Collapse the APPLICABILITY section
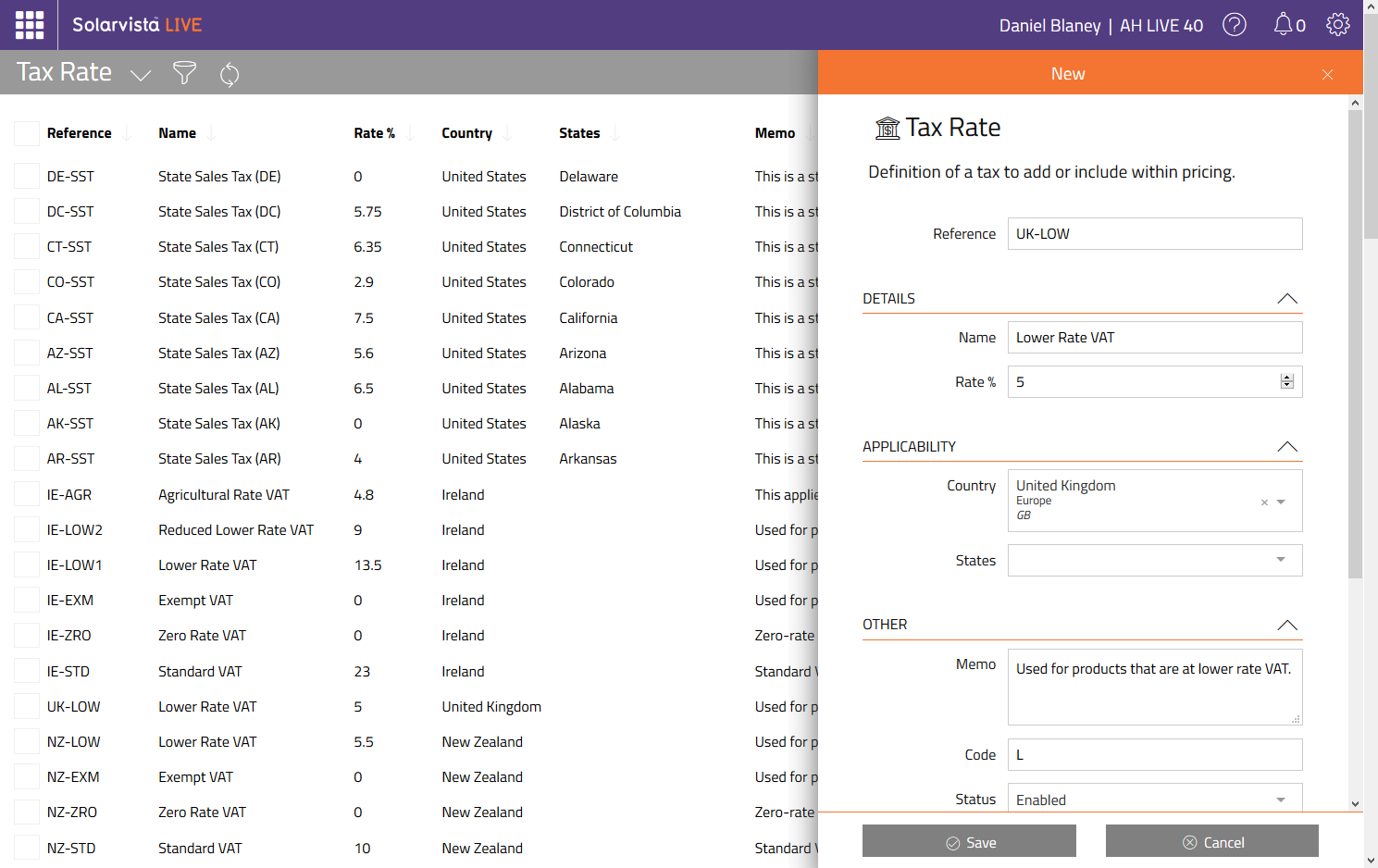Screen dimensions: 1378x868 pyautogui.click(x=1287, y=446)
